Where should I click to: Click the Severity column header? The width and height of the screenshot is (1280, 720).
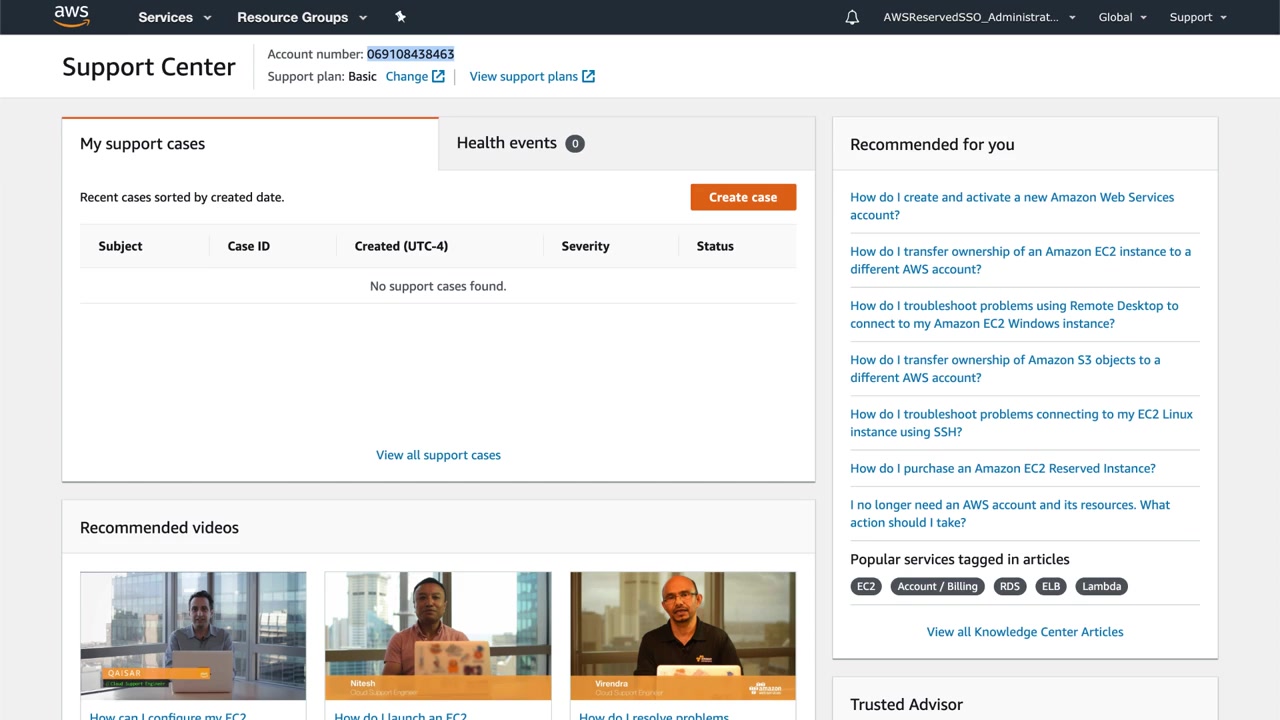coord(585,246)
